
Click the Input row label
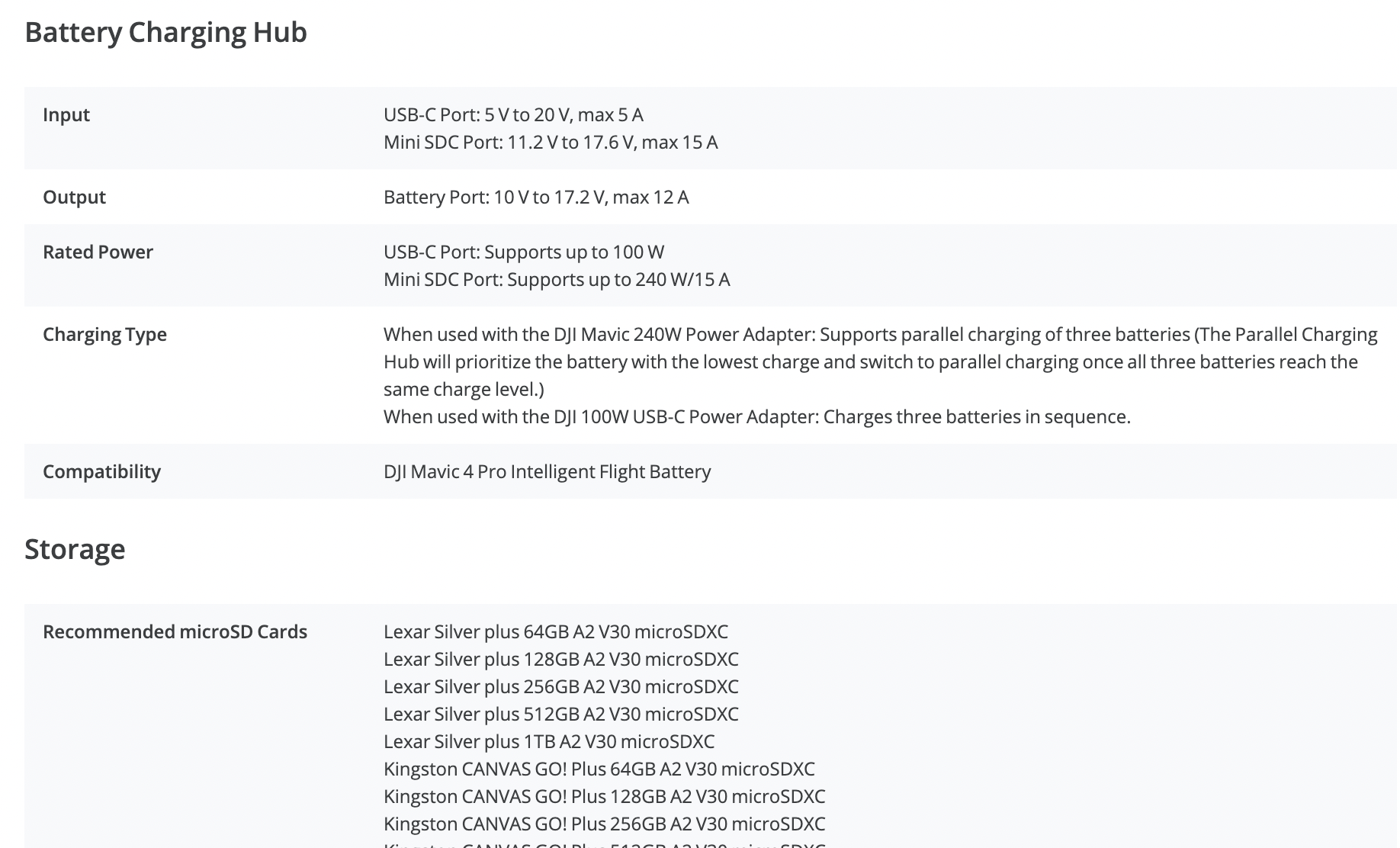[x=66, y=114]
